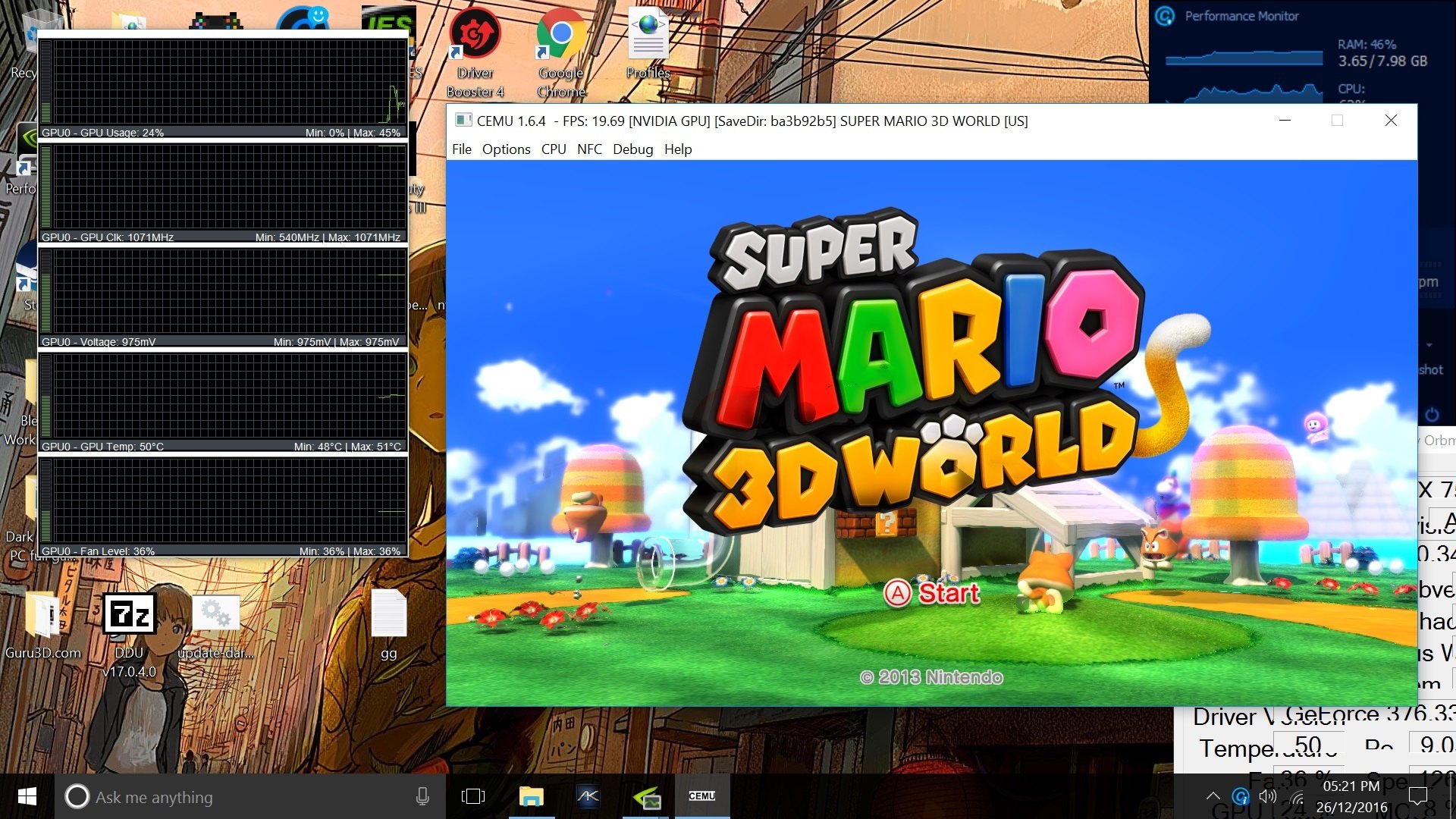Select the Guru3D.com desktop folder icon
This screenshot has width=1456, height=819.
point(43,624)
